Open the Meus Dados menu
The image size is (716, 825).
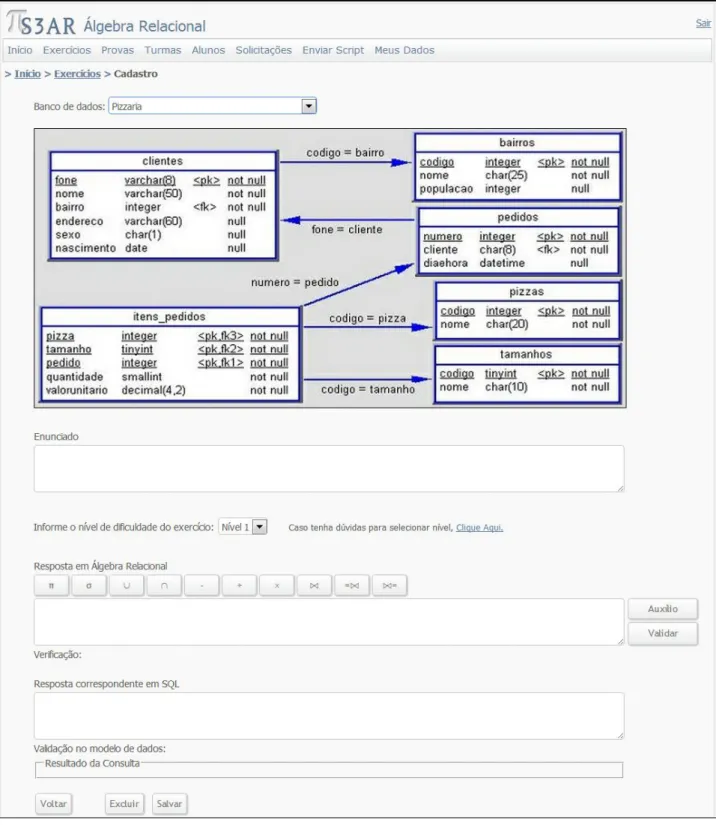click(404, 50)
